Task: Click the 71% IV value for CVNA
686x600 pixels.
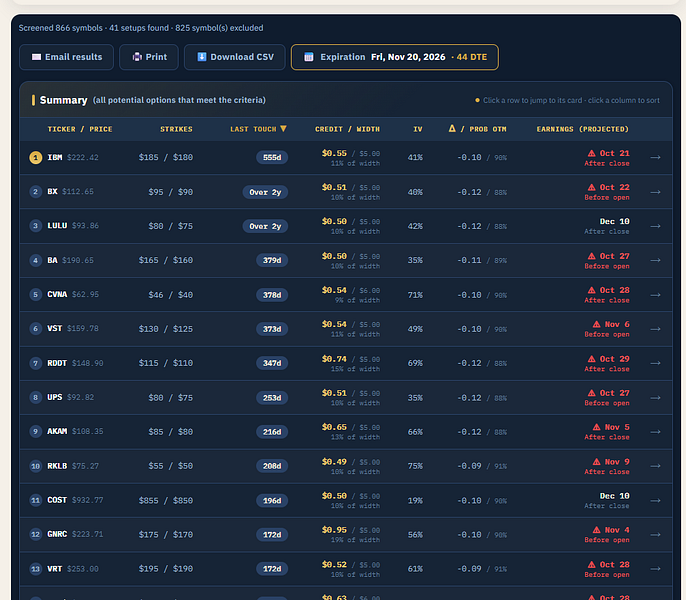Action: (x=415, y=295)
